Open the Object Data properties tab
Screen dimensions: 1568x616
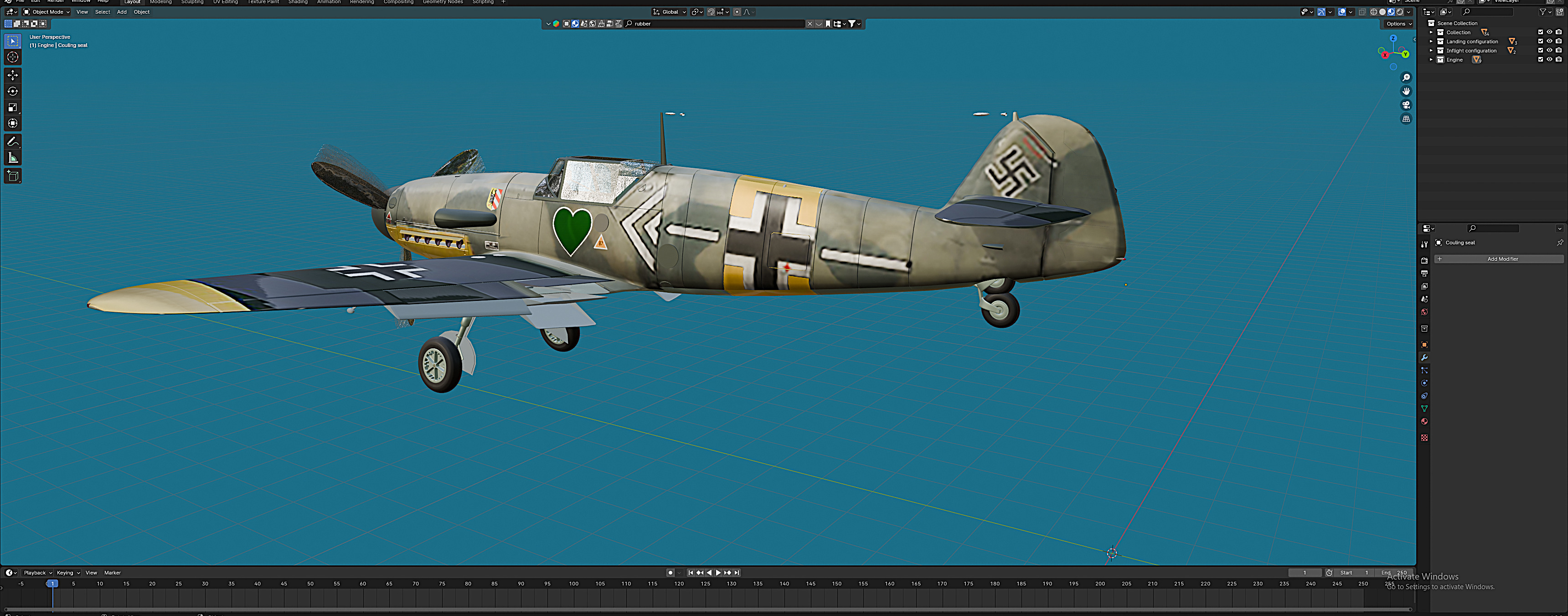(x=1424, y=409)
